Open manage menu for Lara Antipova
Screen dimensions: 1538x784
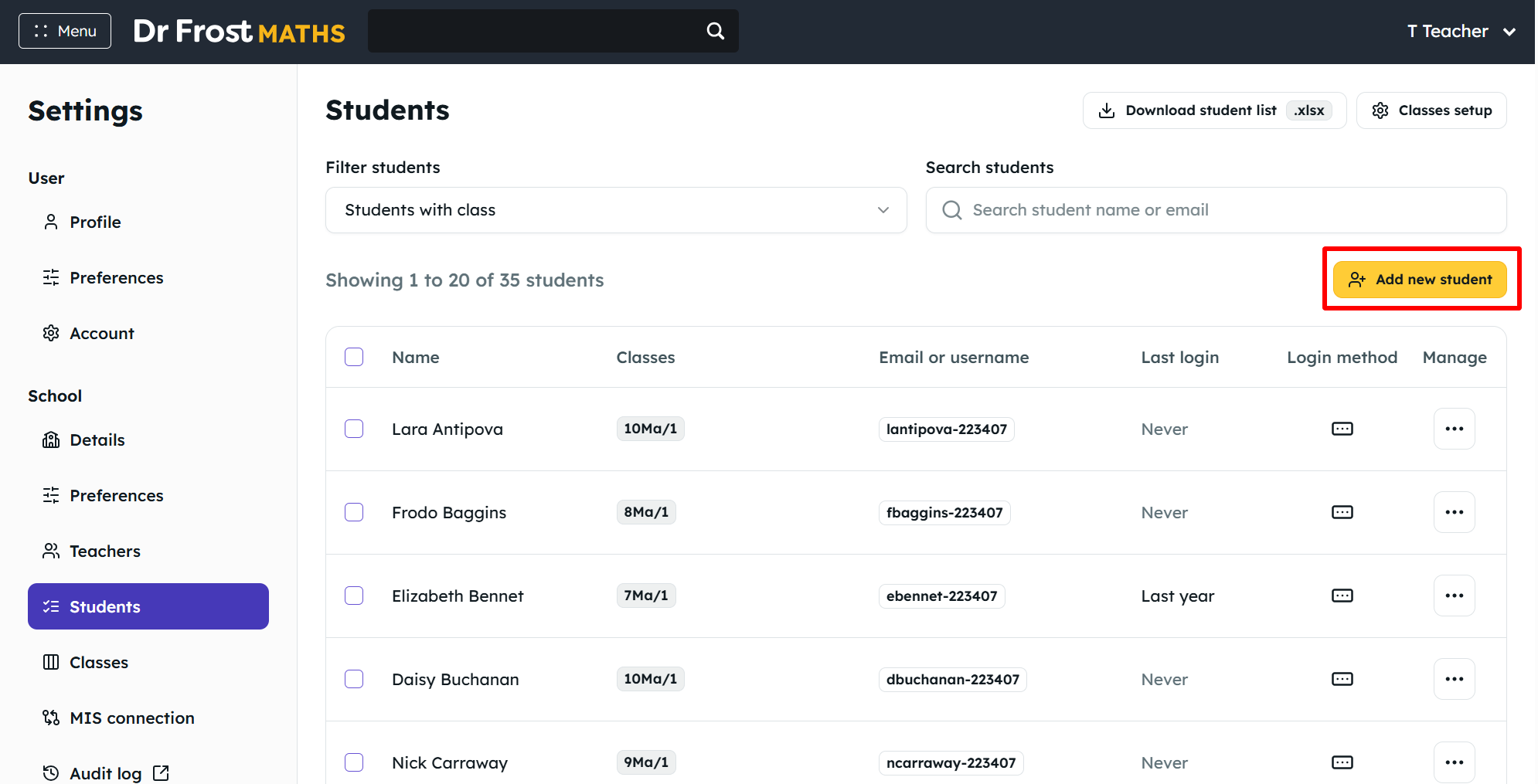tap(1455, 429)
